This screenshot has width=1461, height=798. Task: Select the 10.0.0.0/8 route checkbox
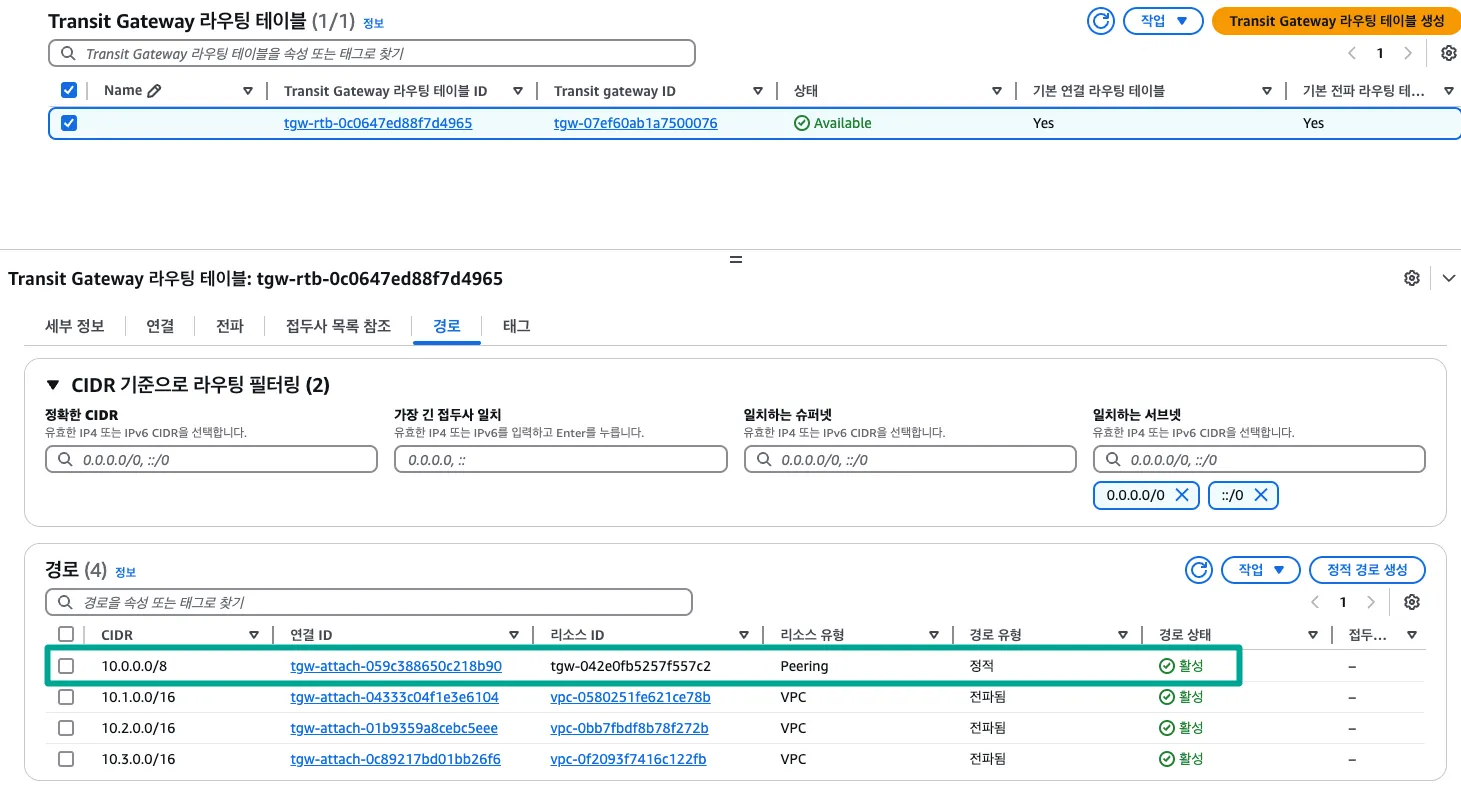[66, 666]
